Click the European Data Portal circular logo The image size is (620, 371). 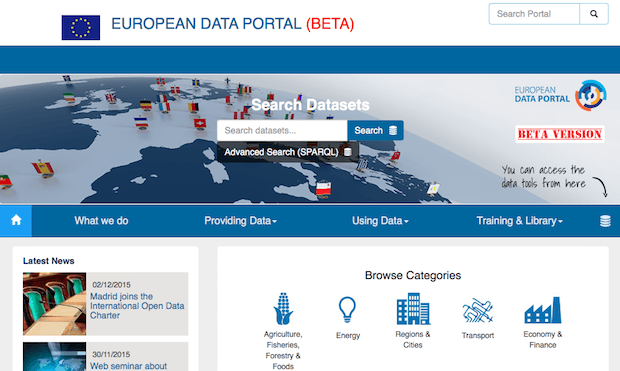[x=591, y=95]
